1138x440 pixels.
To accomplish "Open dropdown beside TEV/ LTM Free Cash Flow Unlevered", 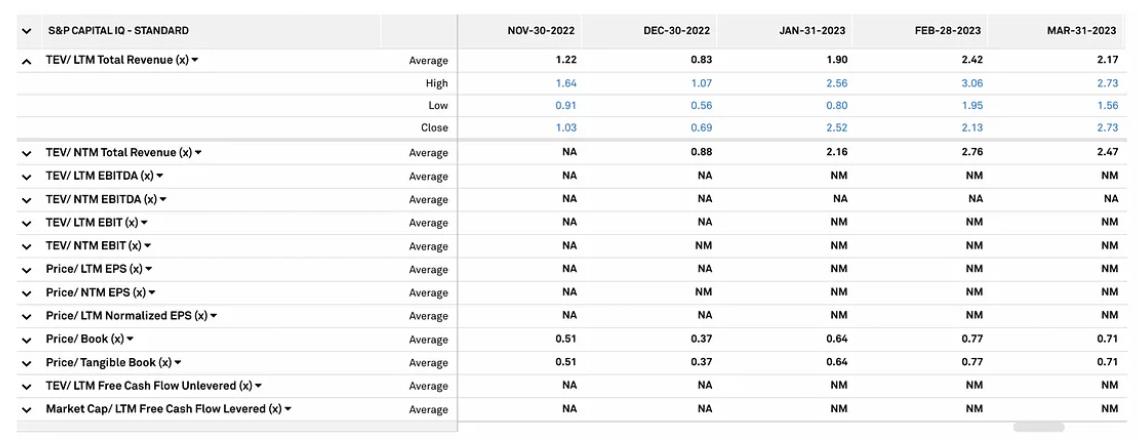I will [258, 386].
